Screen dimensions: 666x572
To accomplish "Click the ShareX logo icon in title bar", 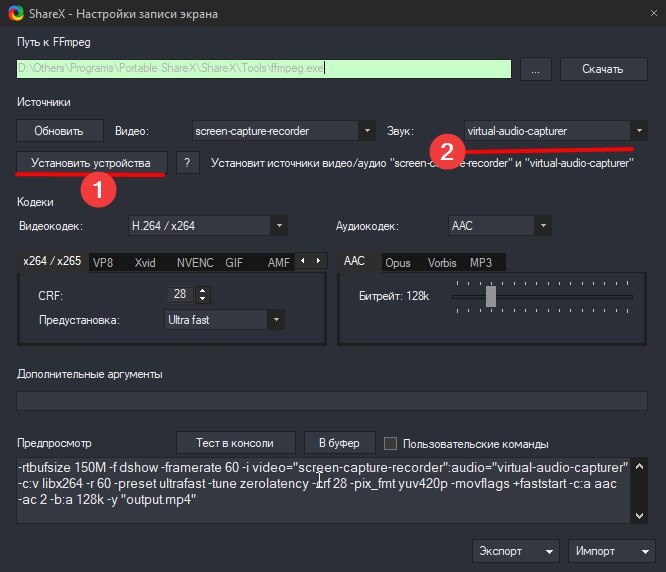I will 16,13.
